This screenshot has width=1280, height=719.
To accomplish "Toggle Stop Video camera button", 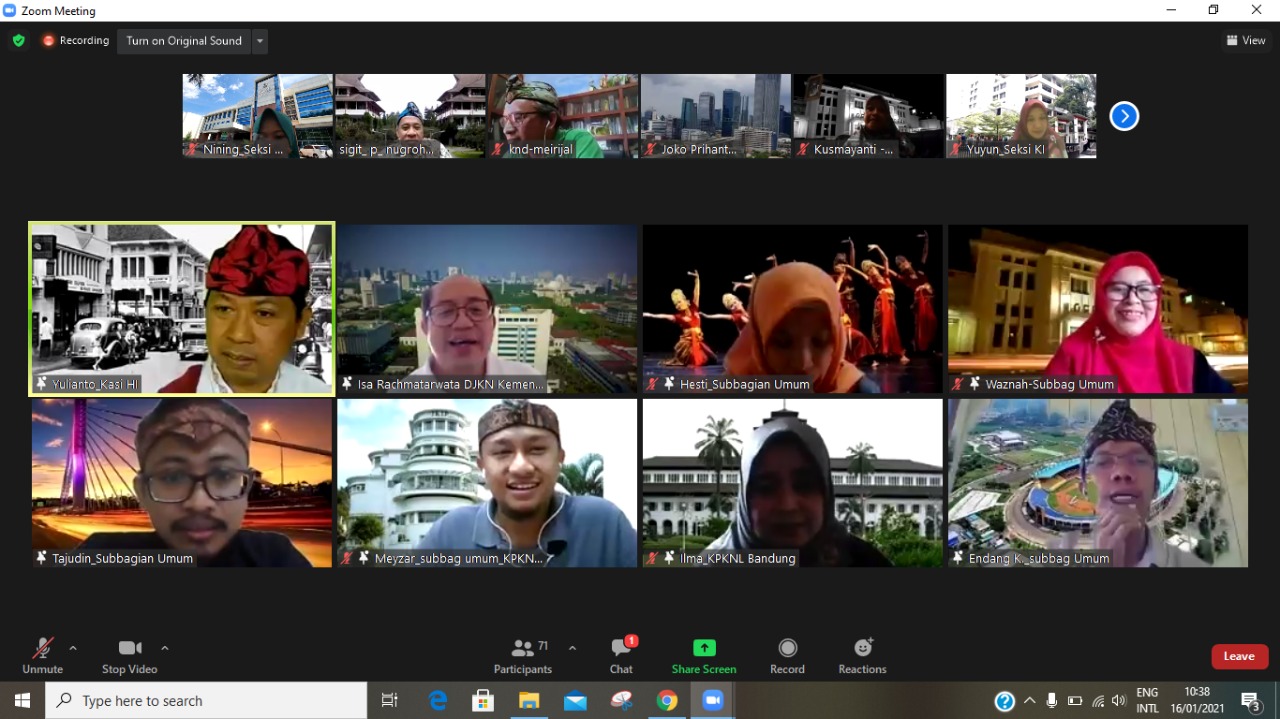I will point(129,656).
